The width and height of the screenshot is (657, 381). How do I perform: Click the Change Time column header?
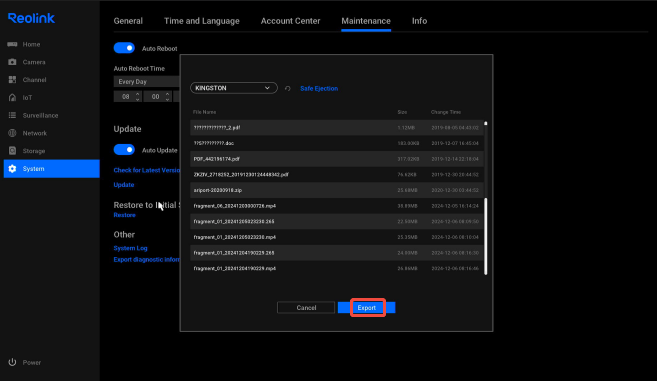[x=446, y=112]
